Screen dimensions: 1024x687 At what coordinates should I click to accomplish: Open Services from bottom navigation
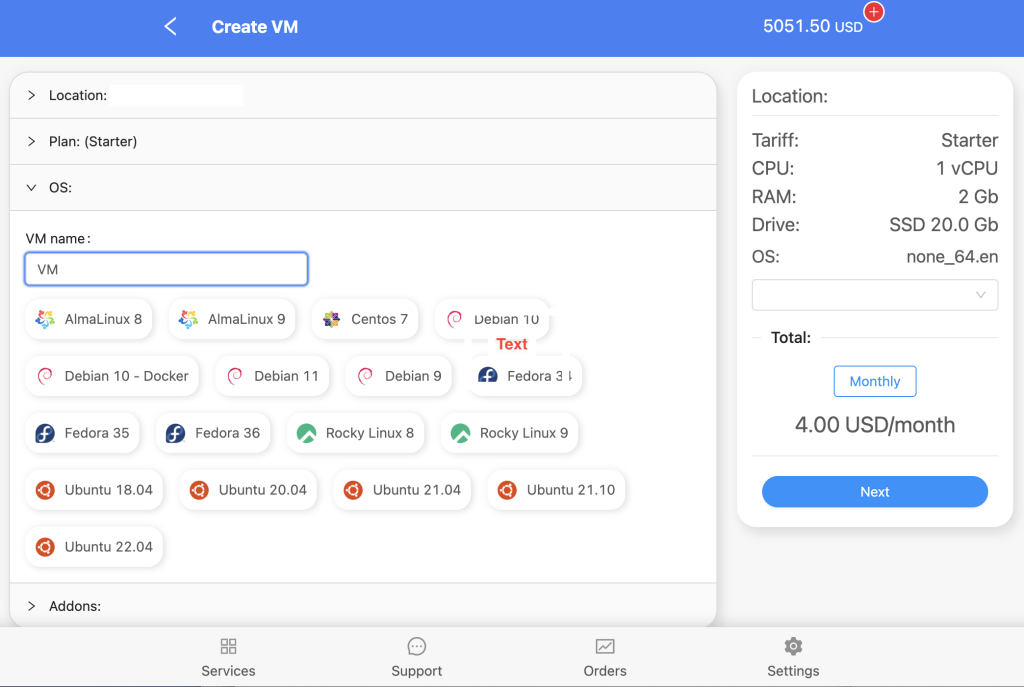(x=228, y=656)
